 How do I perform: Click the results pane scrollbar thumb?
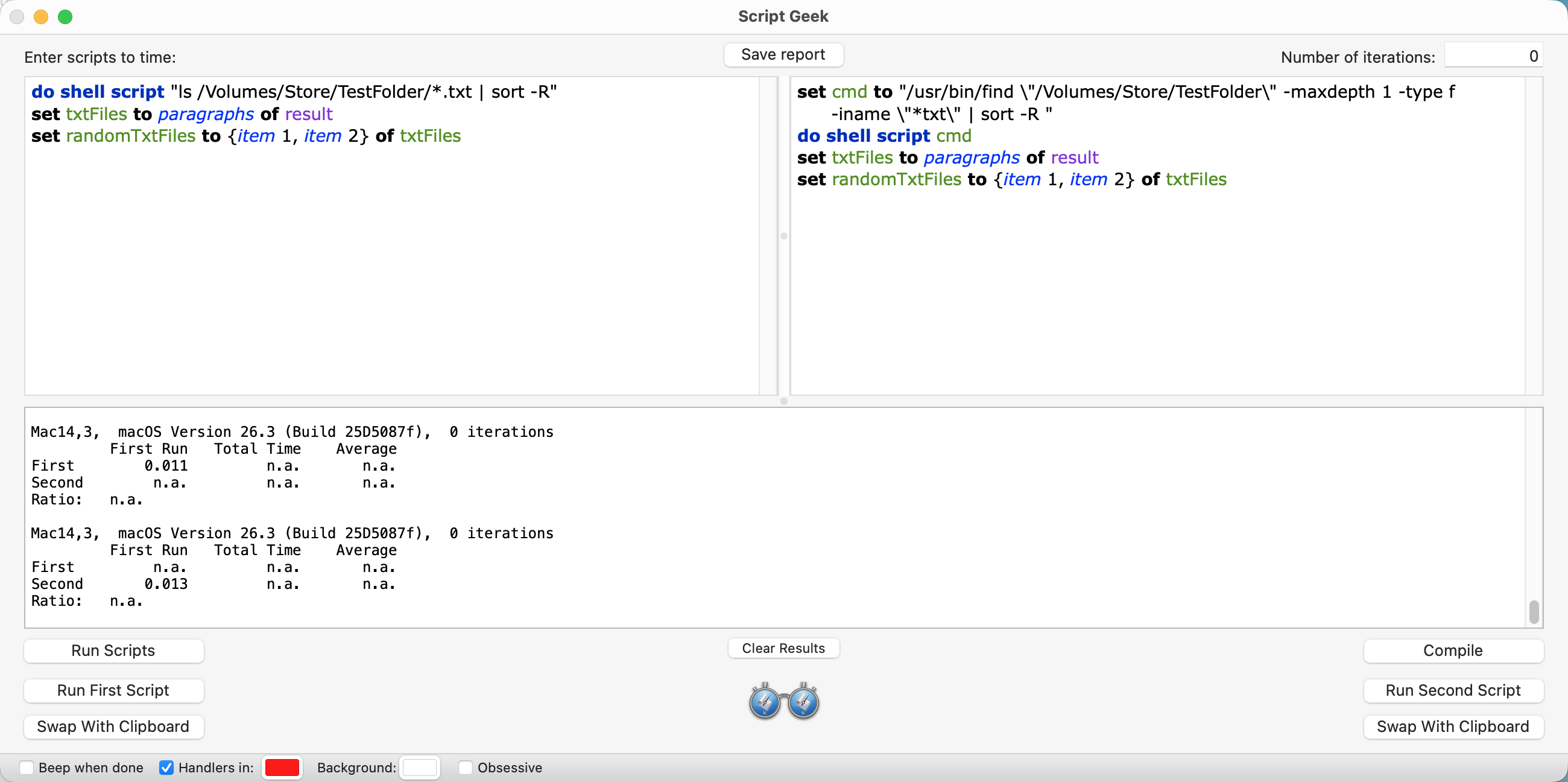tap(1533, 611)
